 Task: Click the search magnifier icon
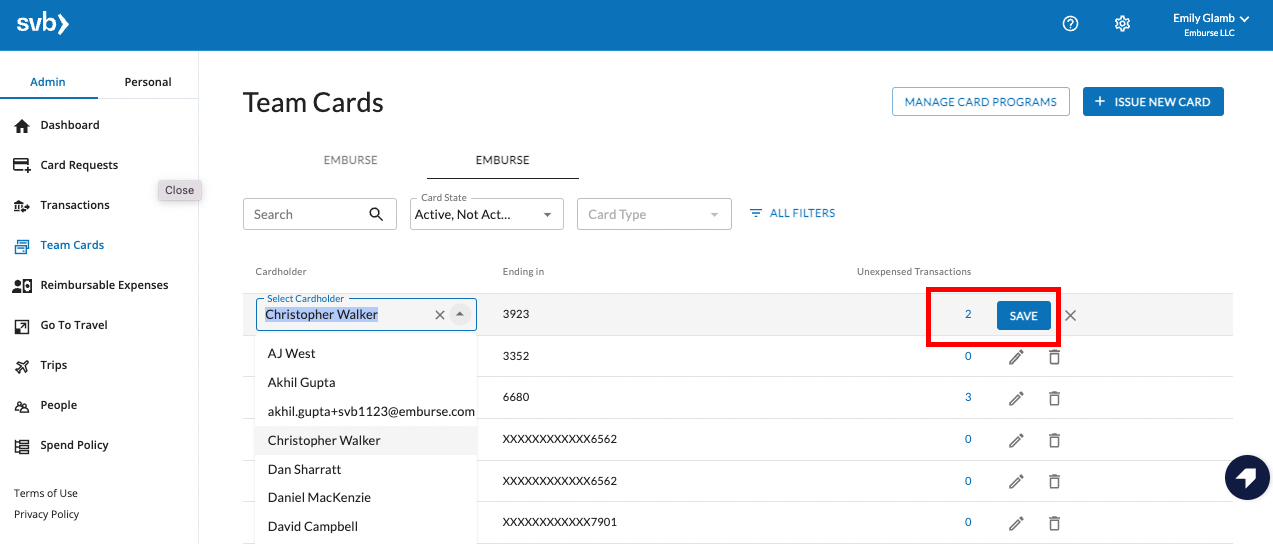tap(376, 214)
